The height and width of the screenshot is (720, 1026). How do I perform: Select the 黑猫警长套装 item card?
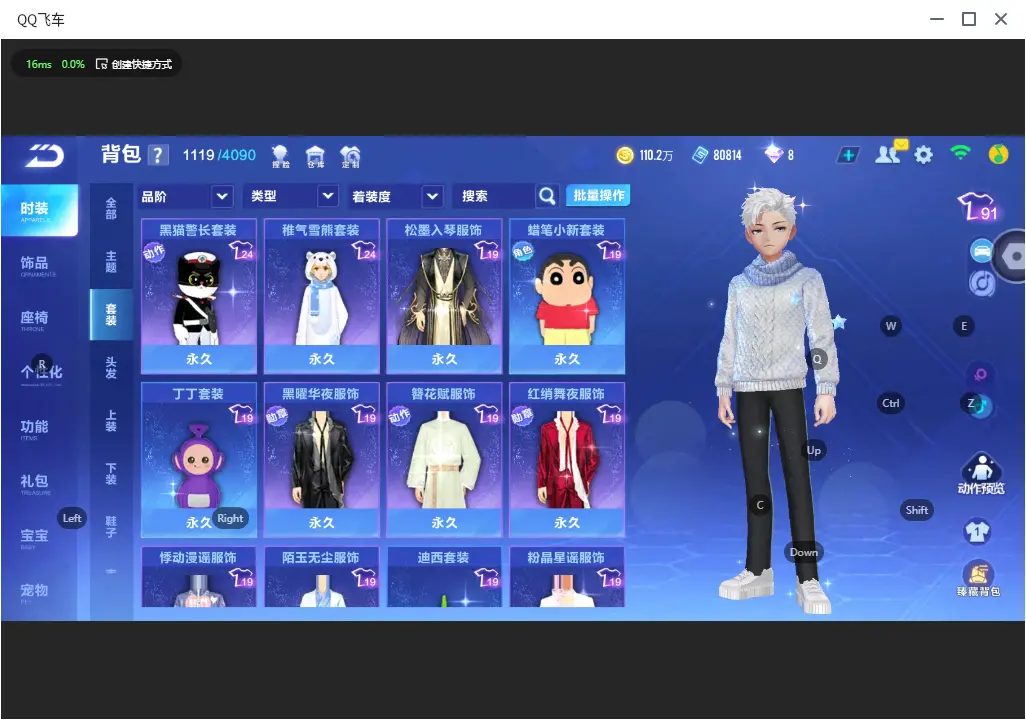click(x=199, y=296)
